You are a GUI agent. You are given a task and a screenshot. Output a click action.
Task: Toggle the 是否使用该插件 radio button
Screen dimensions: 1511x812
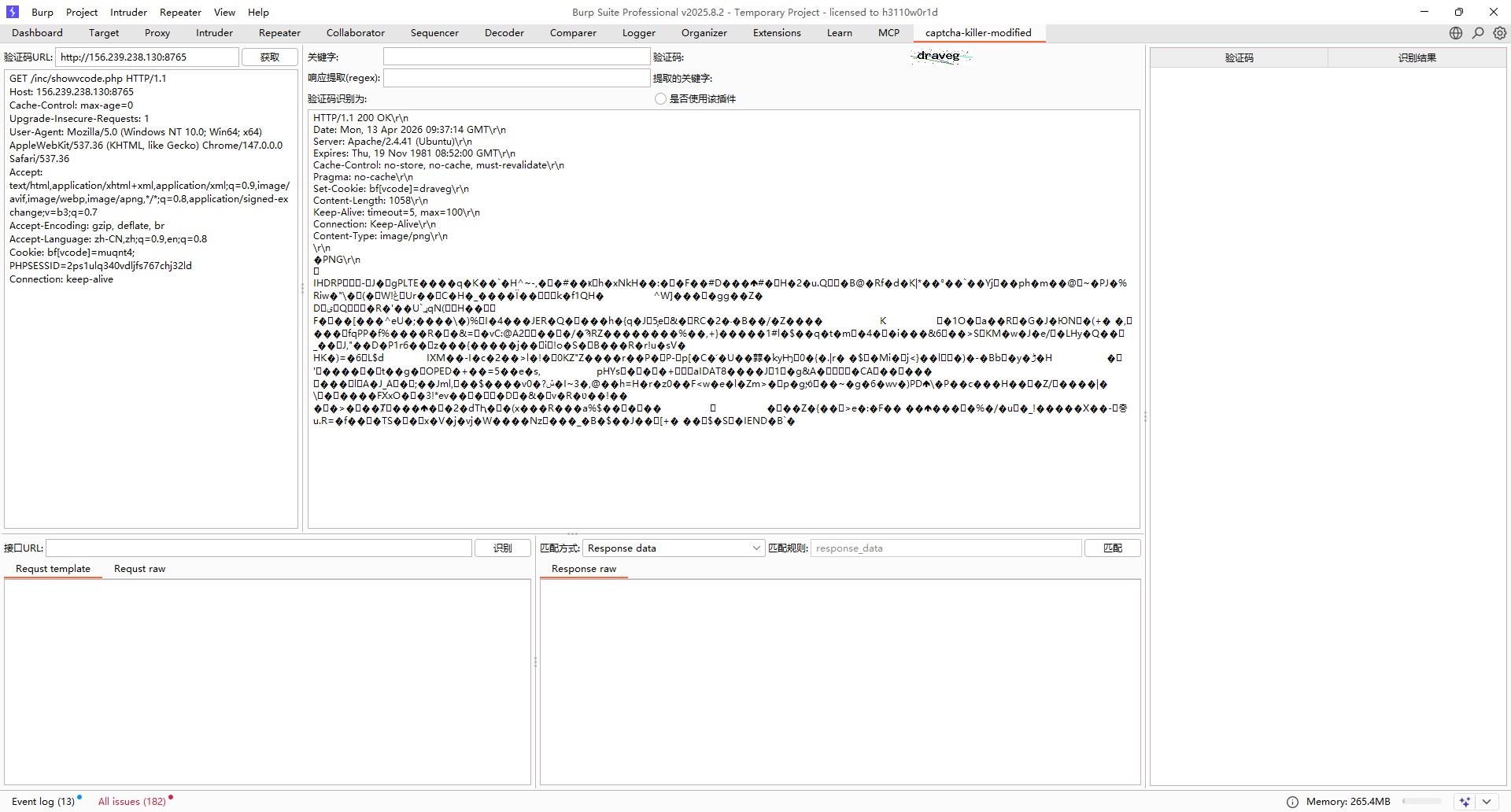(660, 99)
